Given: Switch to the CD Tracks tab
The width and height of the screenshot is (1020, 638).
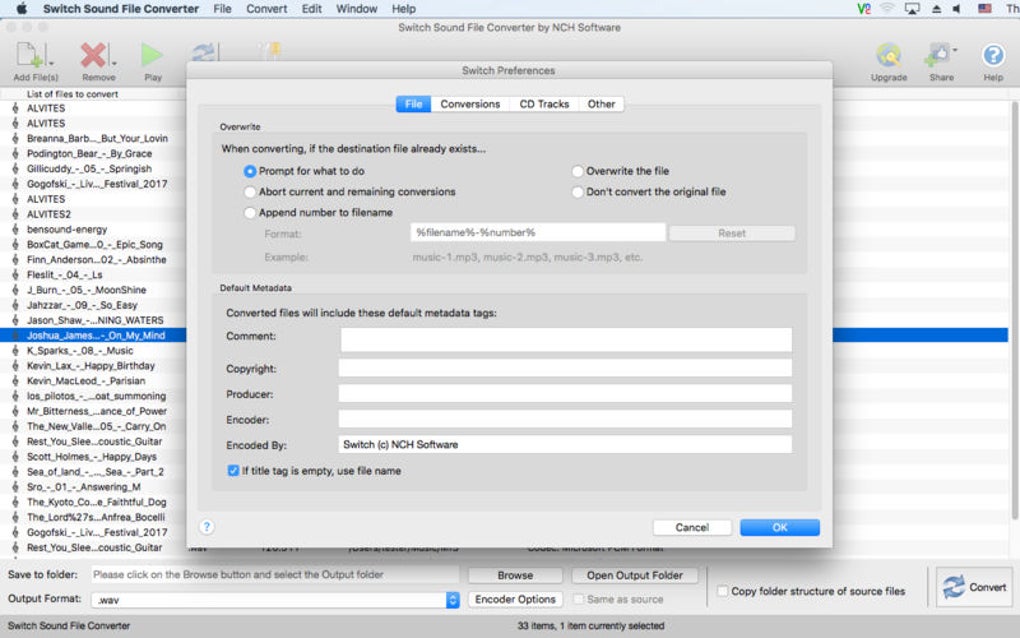Looking at the screenshot, I should [x=544, y=104].
